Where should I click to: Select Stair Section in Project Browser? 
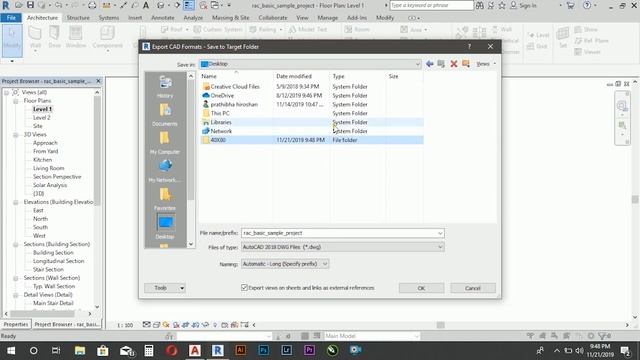click(48, 269)
